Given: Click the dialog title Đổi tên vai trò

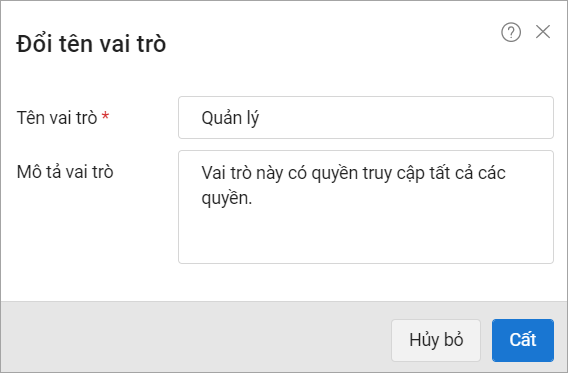Looking at the screenshot, I should tap(91, 44).
